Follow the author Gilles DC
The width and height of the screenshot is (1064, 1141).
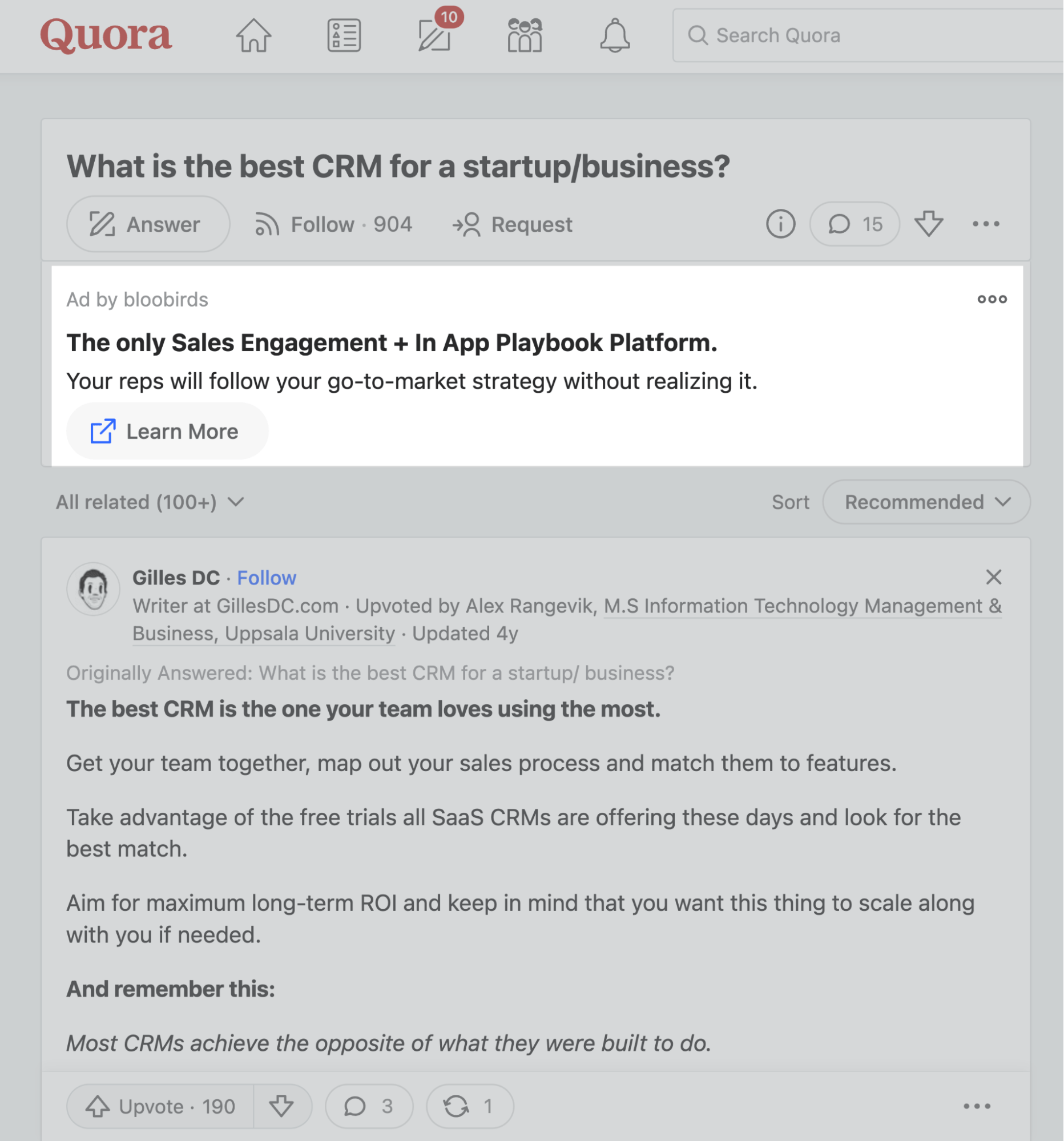(267, 578)
